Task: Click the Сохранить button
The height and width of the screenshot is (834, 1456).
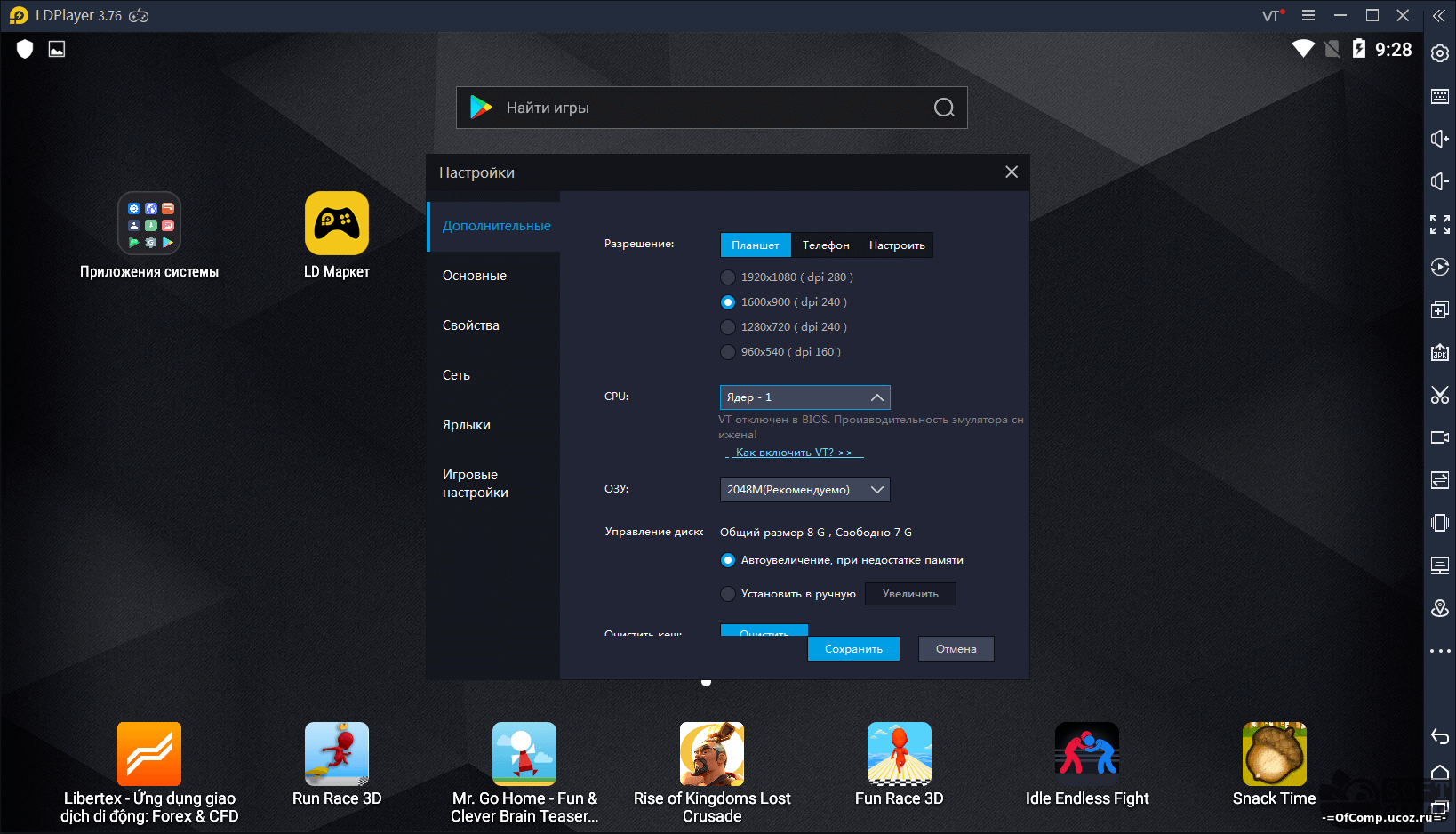Action: point(853,649)
